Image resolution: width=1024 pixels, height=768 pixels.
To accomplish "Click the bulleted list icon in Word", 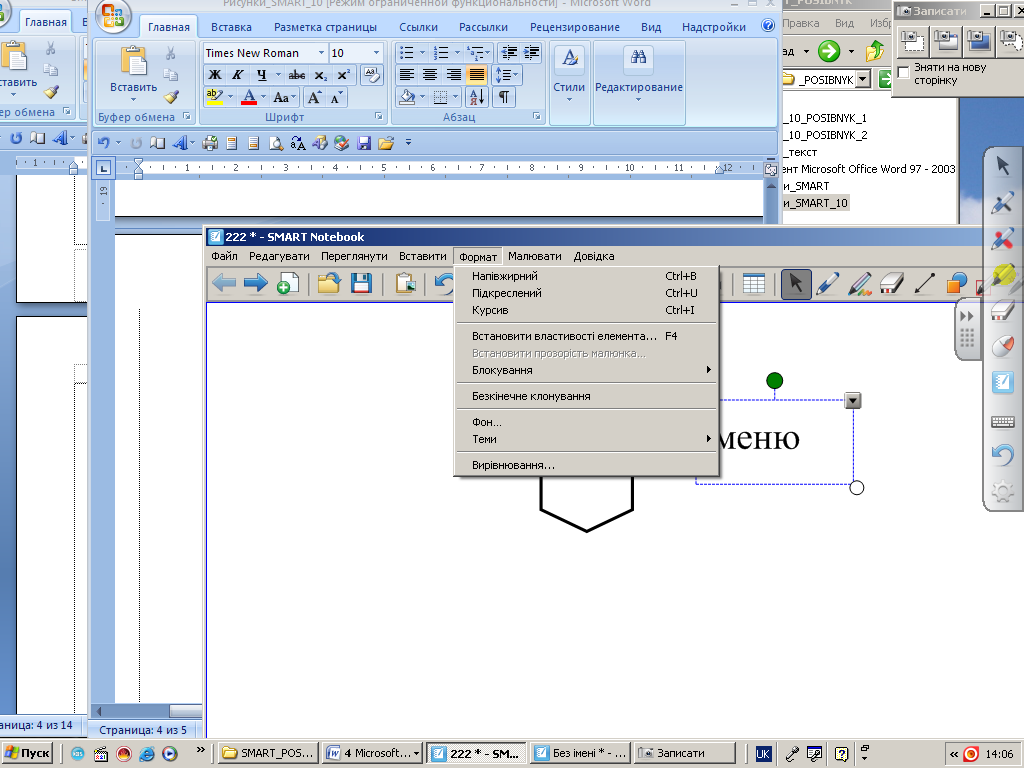I will click(407, 53).
